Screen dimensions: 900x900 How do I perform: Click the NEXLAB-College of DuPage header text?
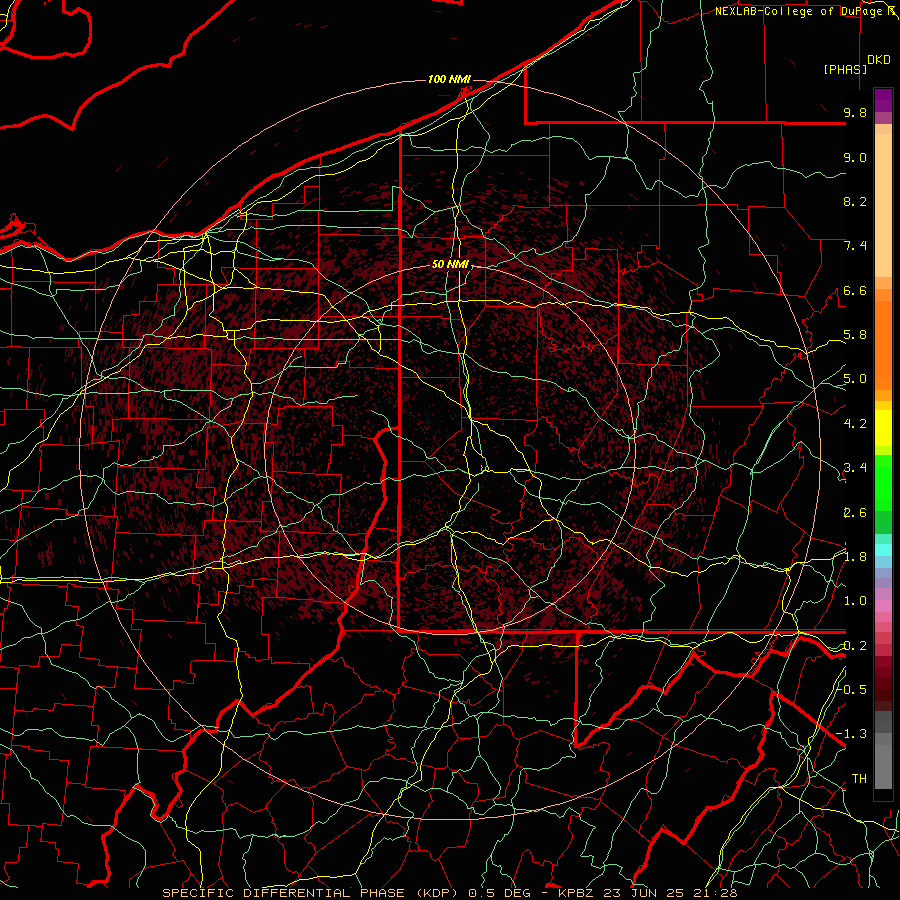[x=803, y=11]
